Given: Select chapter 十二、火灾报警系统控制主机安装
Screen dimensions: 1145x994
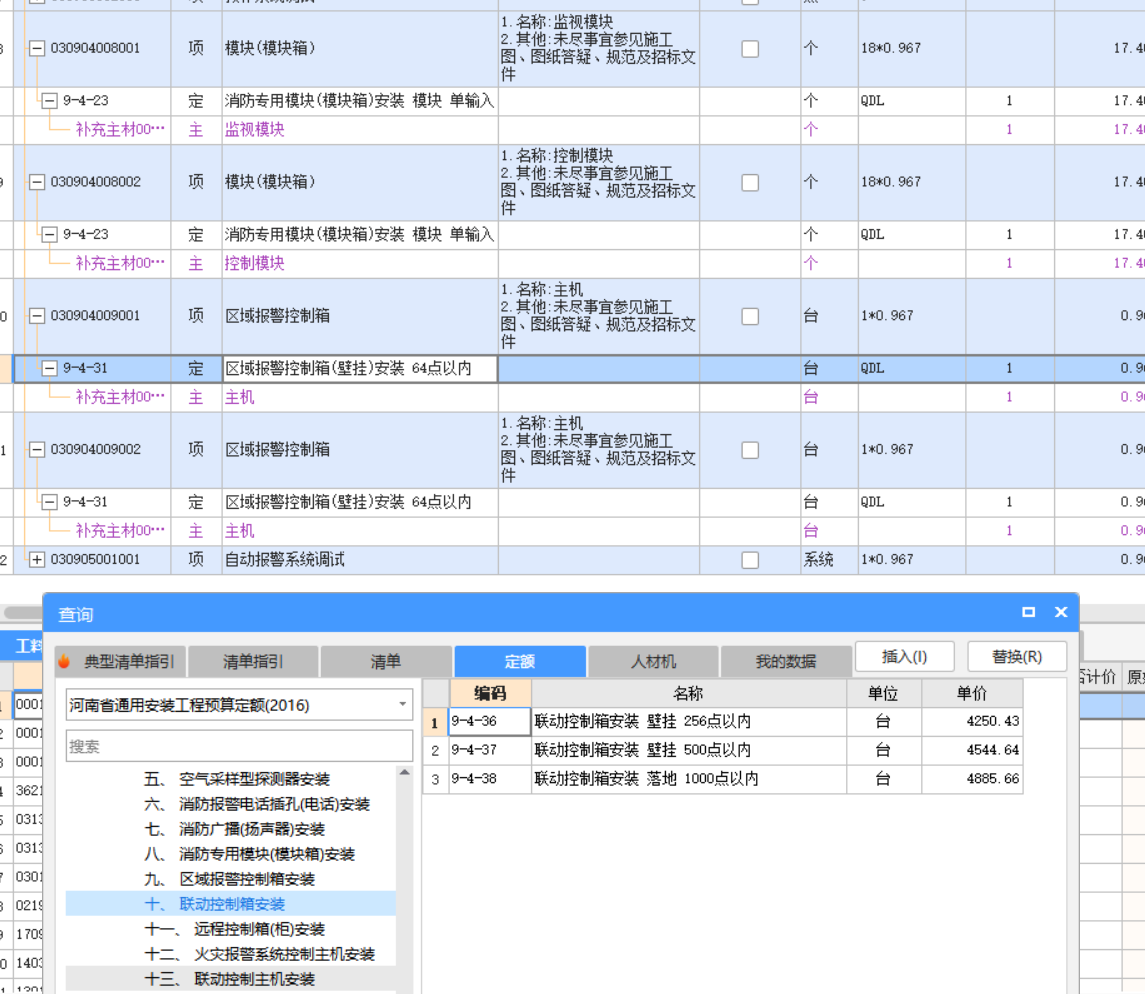Looking at the screenshot, I should pos(259,954).
